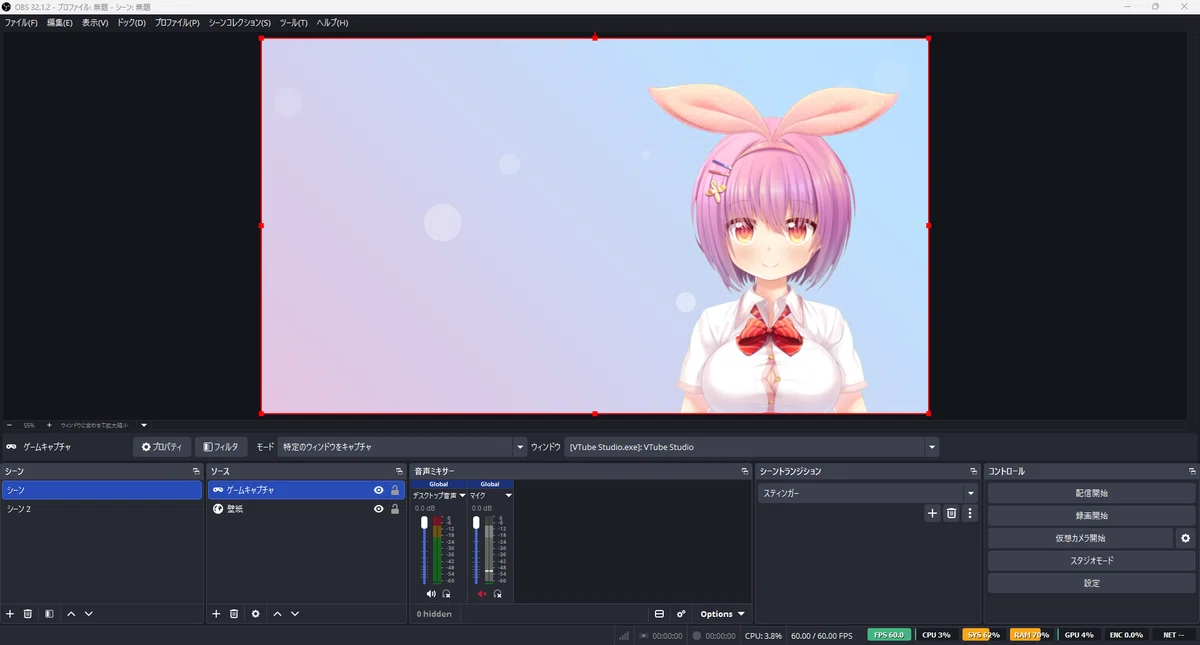Expand the マイク channel menu arrow
Viewport: 1200px width, 645px height.
(508, 496)
